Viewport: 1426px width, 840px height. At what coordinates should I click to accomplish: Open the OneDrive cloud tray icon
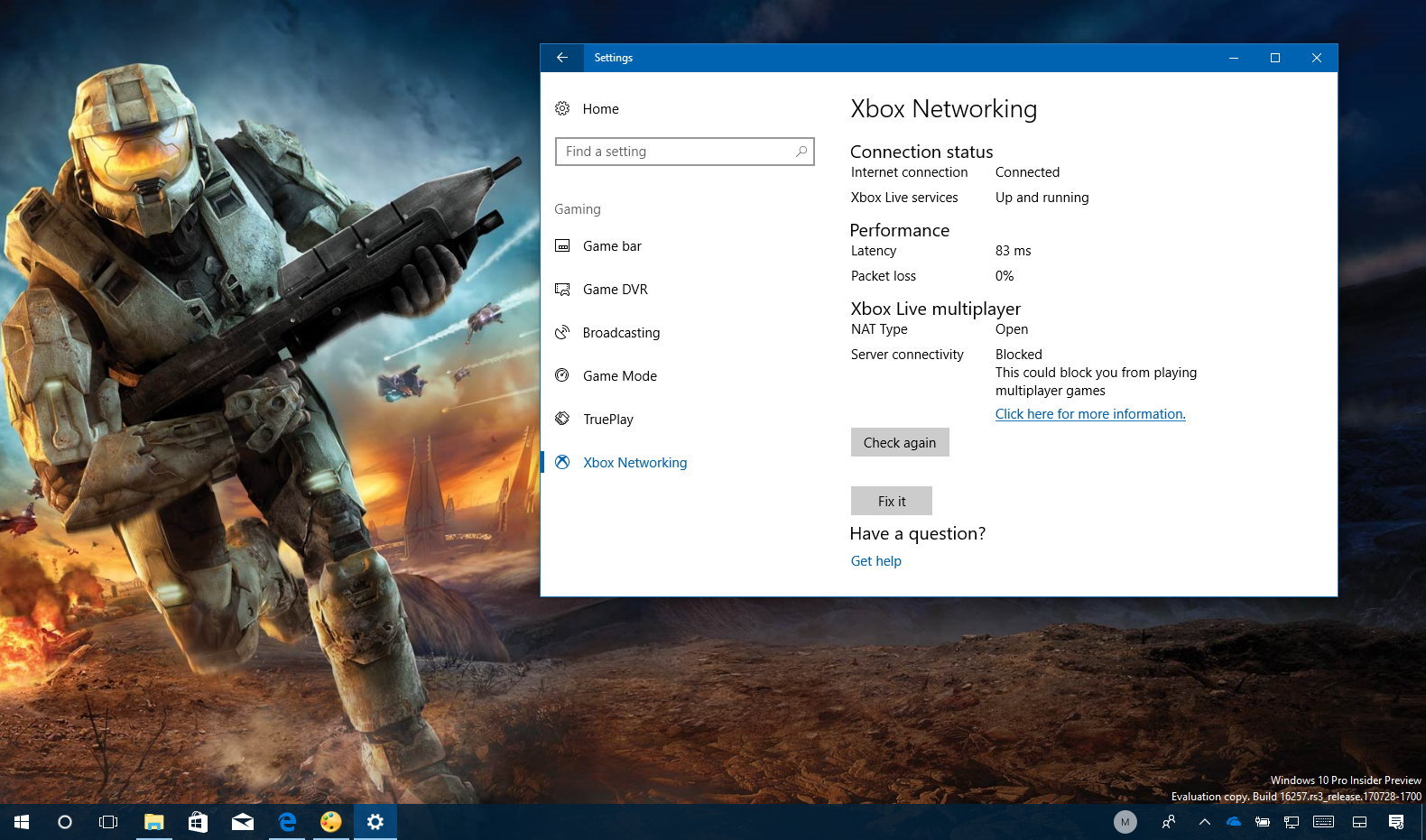[1234, 822]
